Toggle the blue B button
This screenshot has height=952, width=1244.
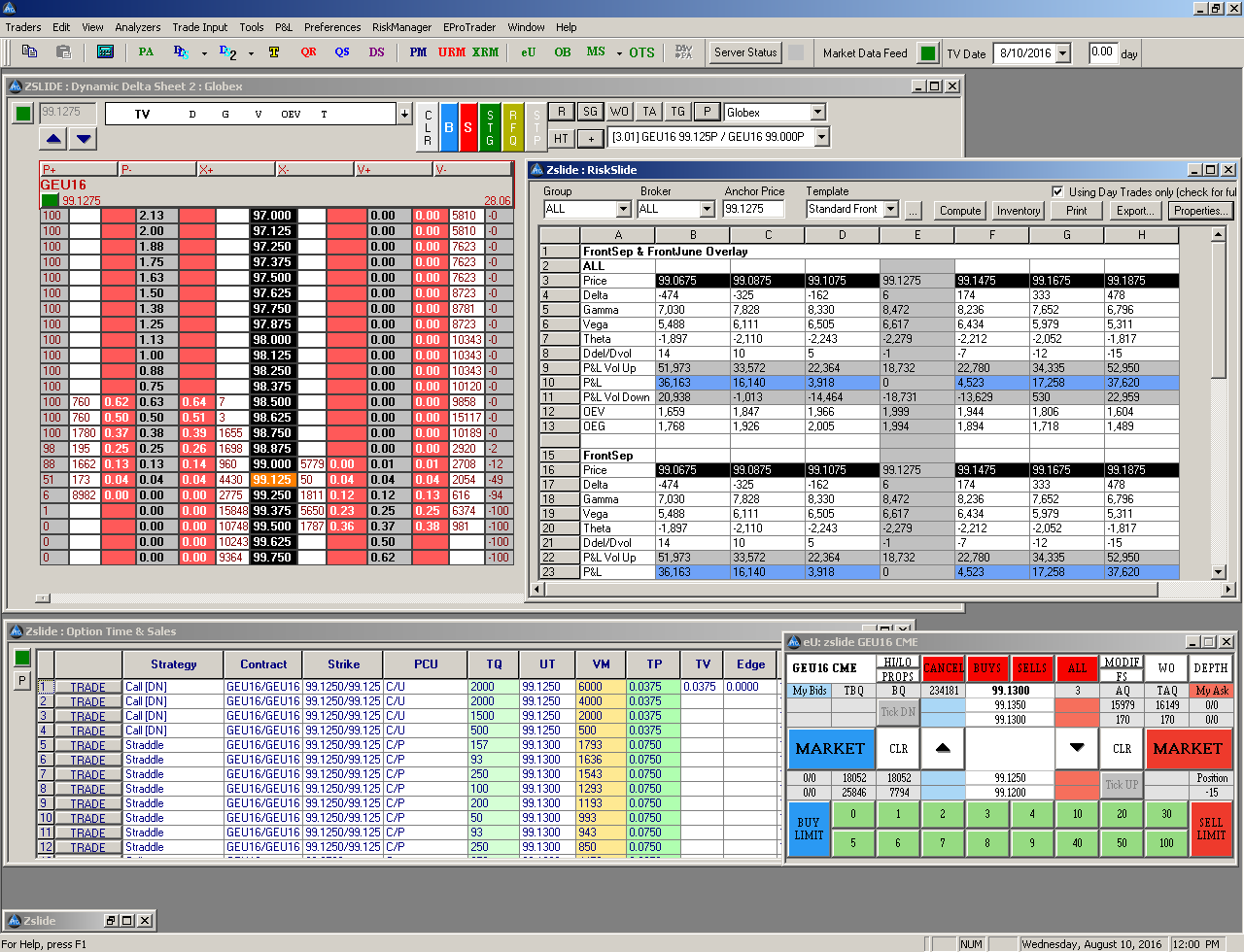[x=449, y=127]
